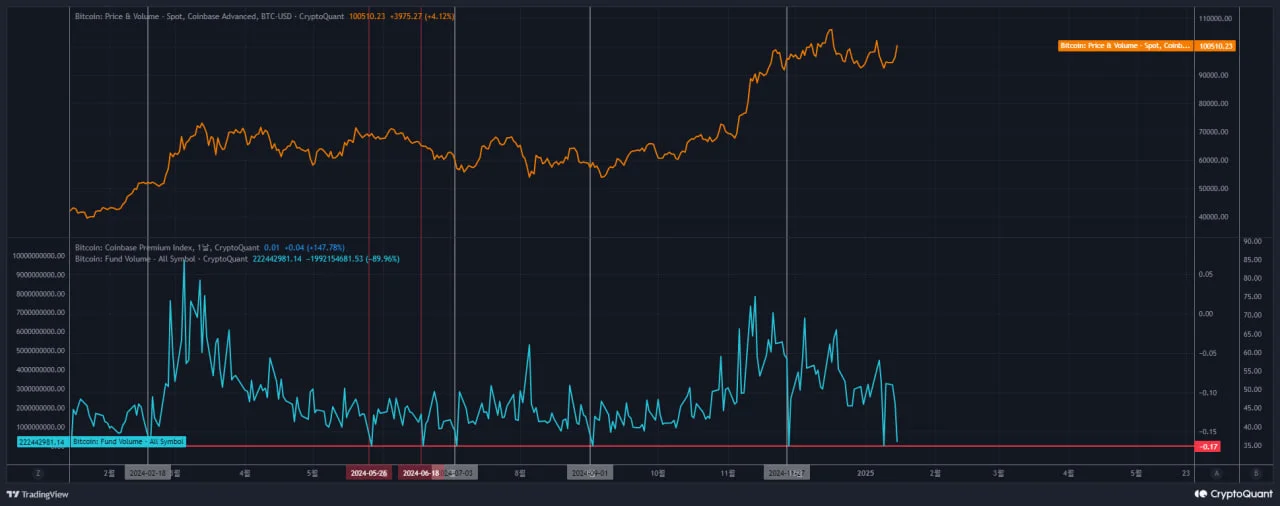Click the 2024-05-26 red date marker
Screen dimensions: 1280x506
pyautogui.click(x=368, y=473)
